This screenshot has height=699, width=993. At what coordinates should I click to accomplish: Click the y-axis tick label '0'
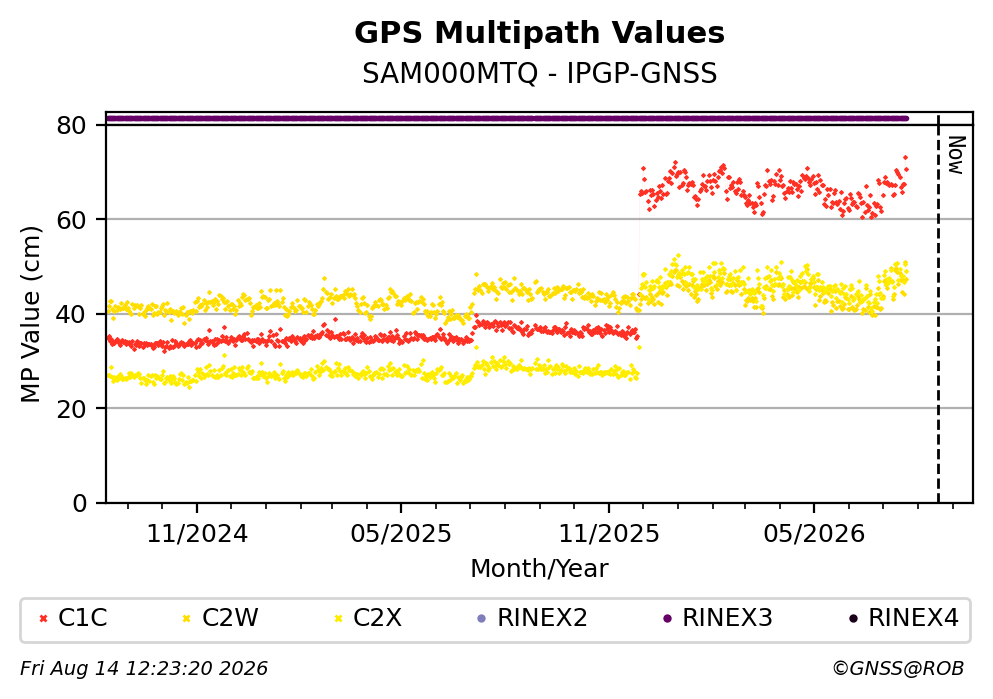[x=80, y=503]
